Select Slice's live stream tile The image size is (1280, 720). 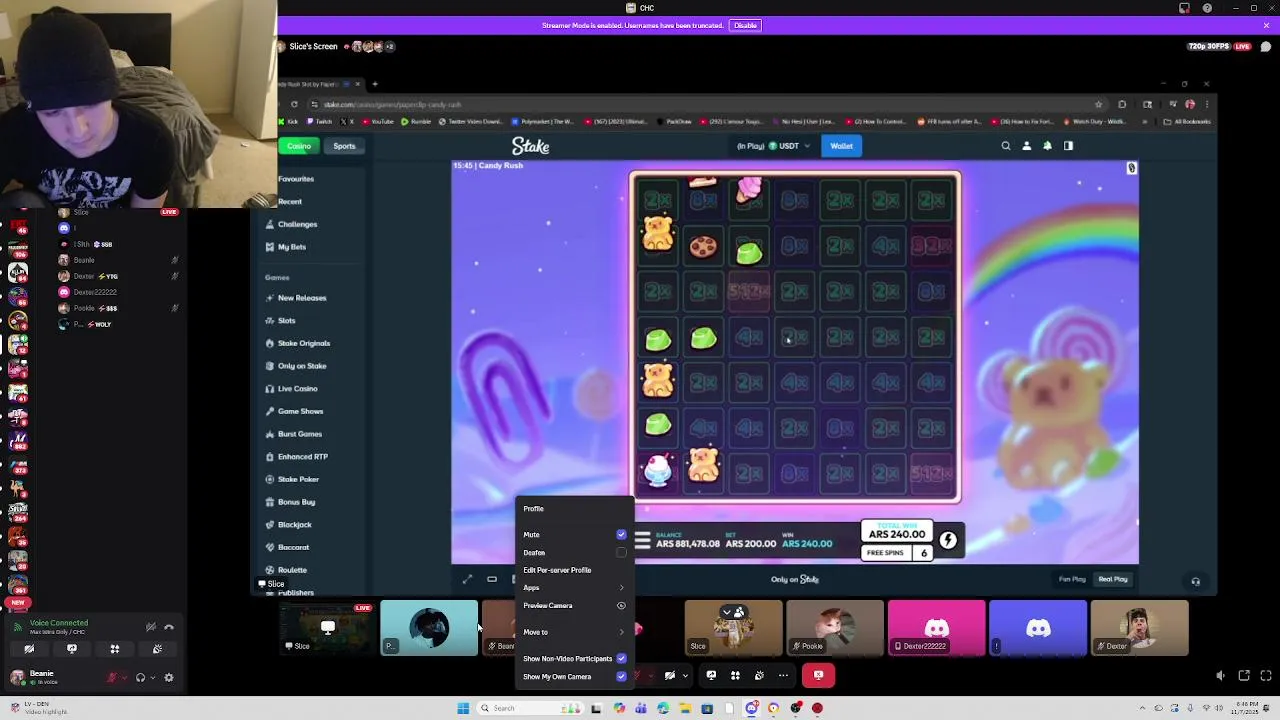point(328,628)
